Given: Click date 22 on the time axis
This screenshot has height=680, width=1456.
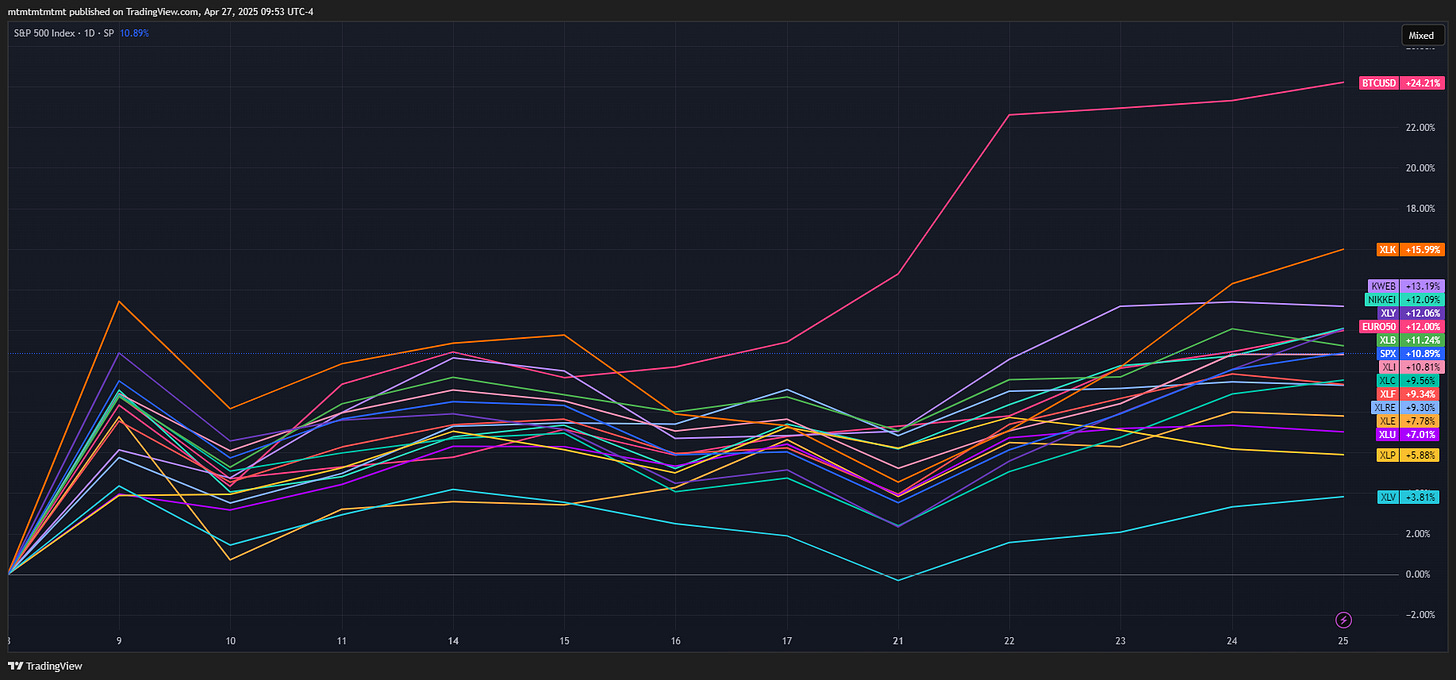Looking at the screenshot, I should pyautogui.click(x=1009, y=641).
